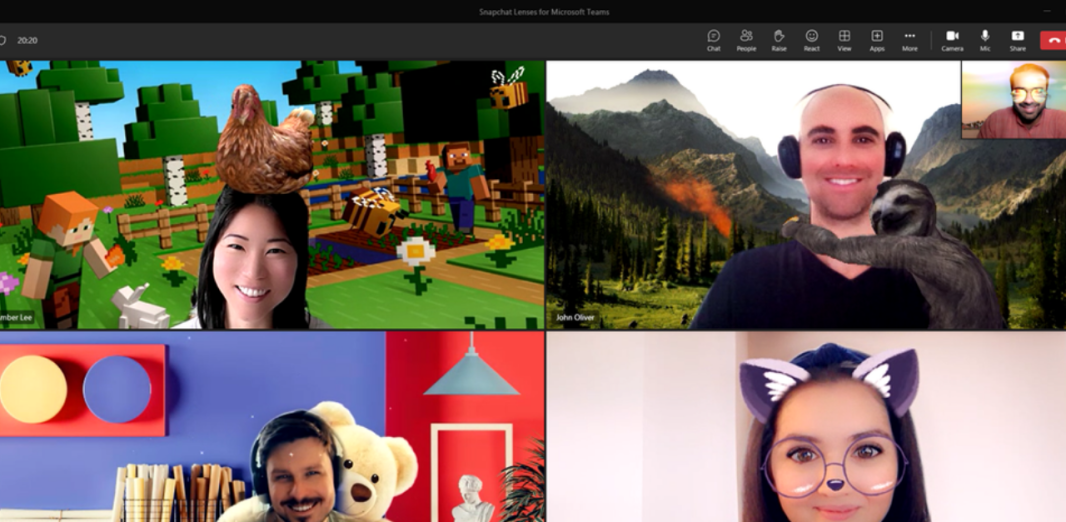The height and width of the screenshot is (522, 1066).
Task: Select the teddy bear participant's video tile
Action: pos(272,427)
